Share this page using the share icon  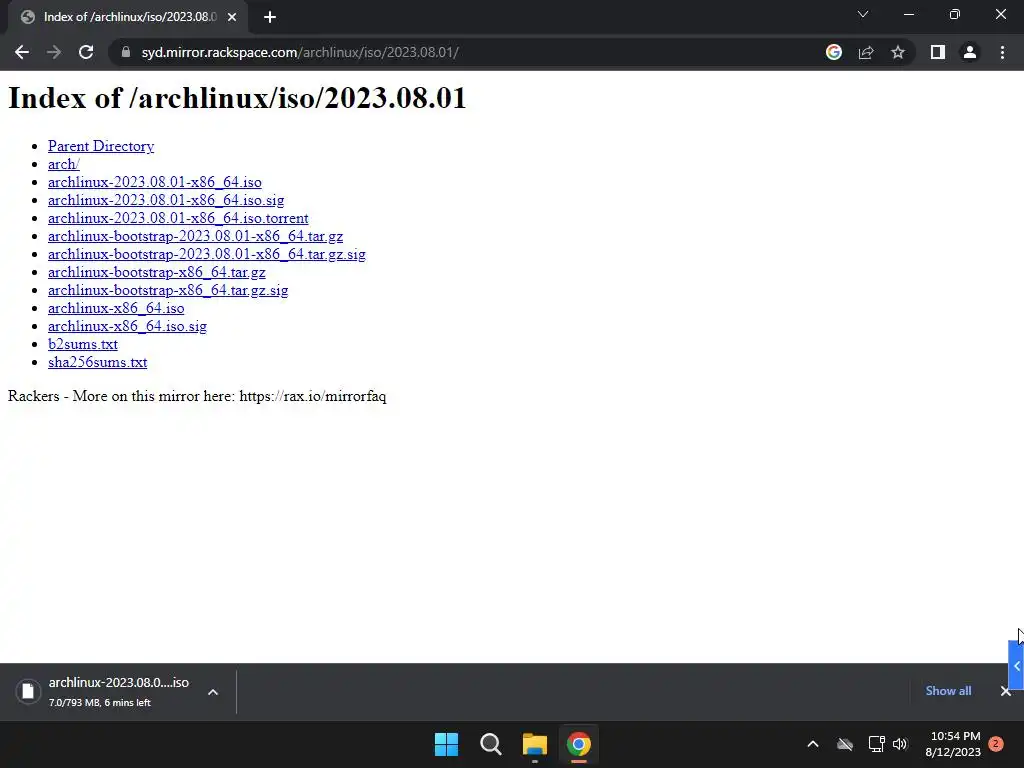pyautogui.click(x=866, y=52)
